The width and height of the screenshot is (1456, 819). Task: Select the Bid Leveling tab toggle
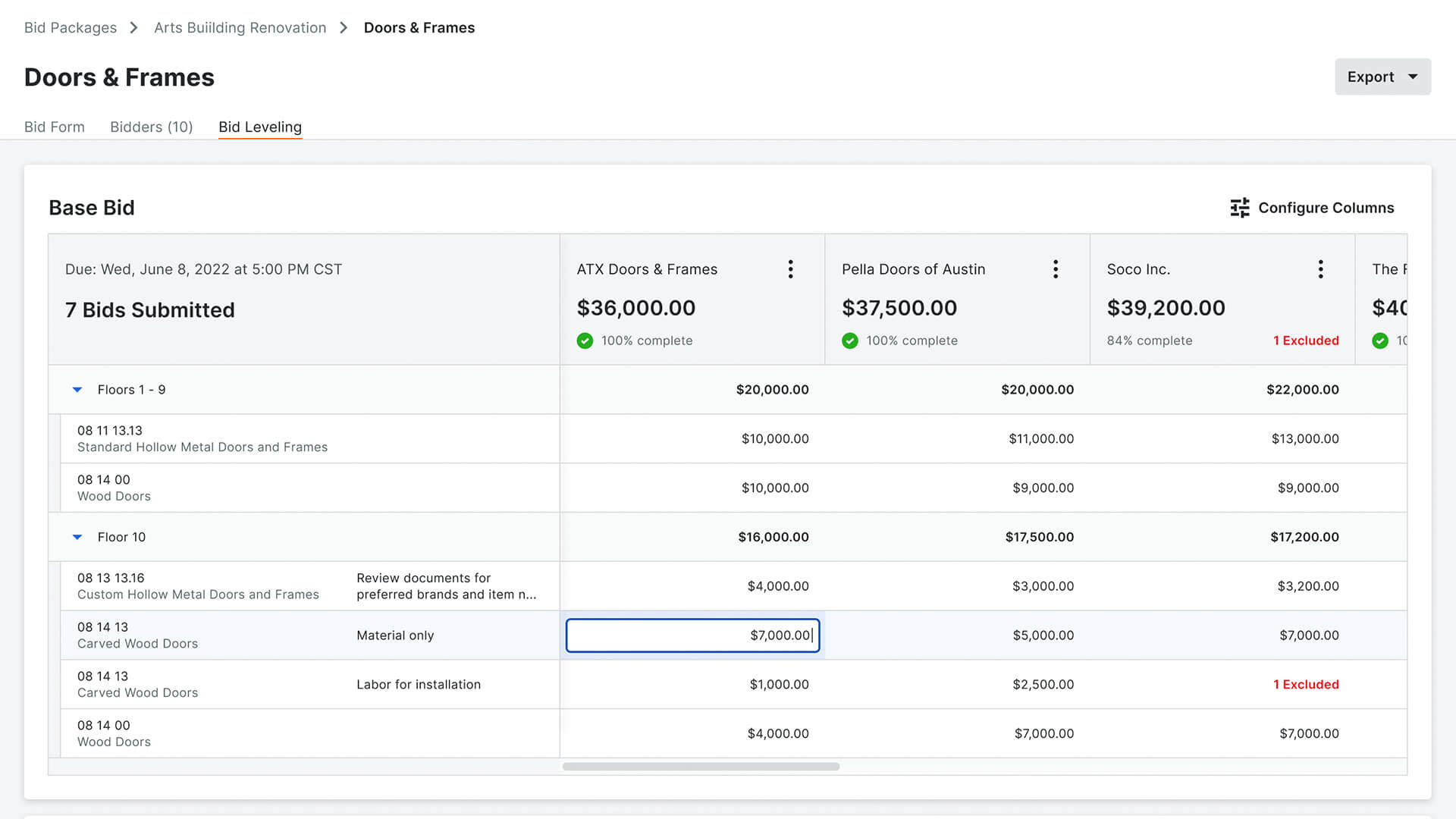coord(259,127)
